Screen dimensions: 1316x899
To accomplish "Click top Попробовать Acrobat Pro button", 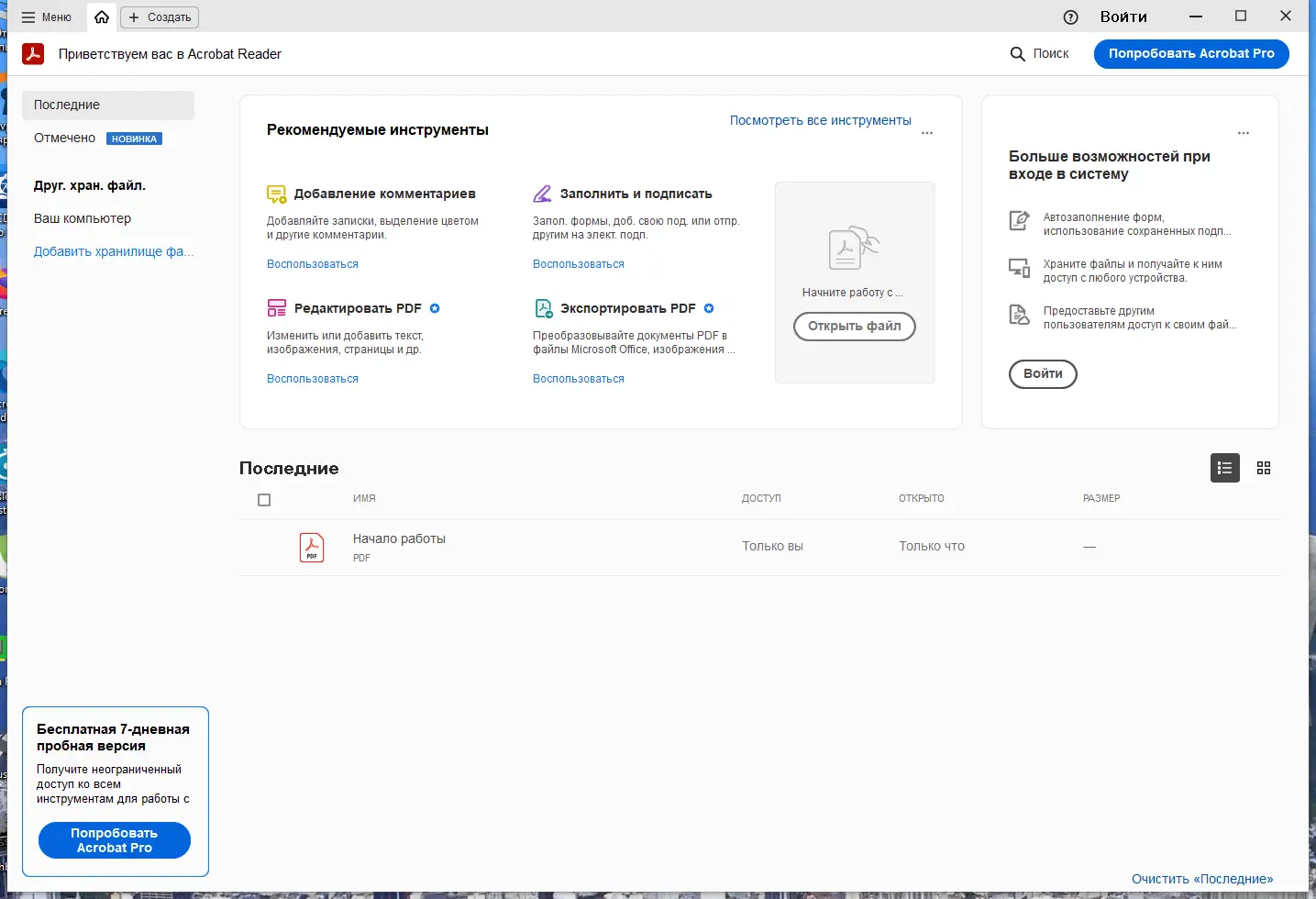I will (1191, 54).
